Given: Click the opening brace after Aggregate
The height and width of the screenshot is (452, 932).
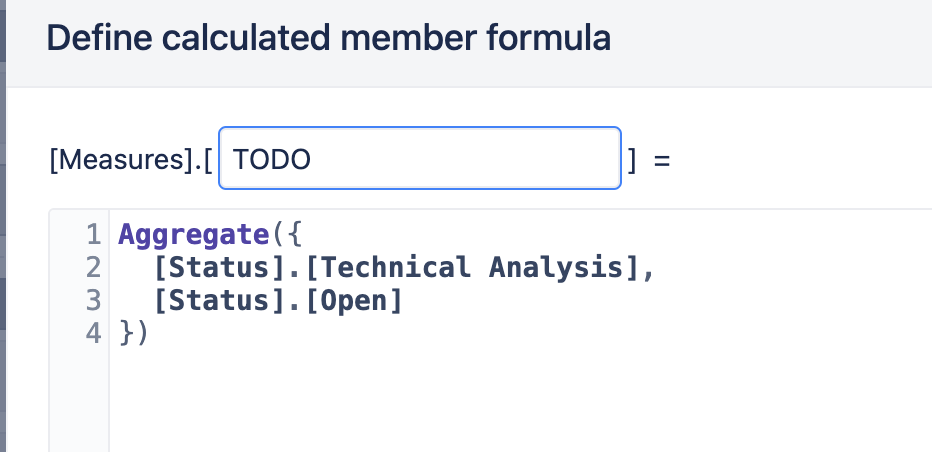Looking at the screenshot, I should coord(295,234).
